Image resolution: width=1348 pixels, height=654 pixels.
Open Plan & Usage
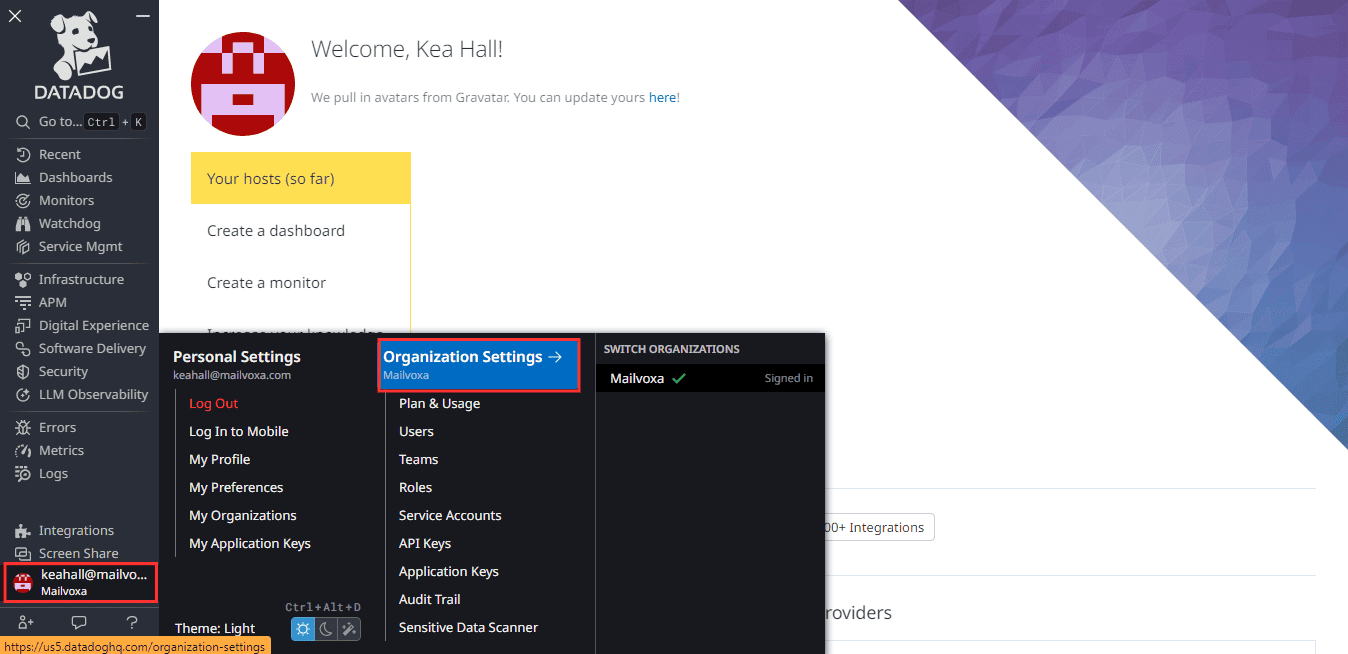tap(440, 404)
